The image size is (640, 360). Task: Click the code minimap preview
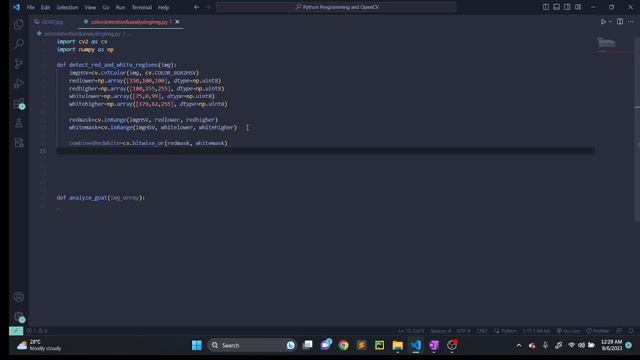(x=606, y=43)
